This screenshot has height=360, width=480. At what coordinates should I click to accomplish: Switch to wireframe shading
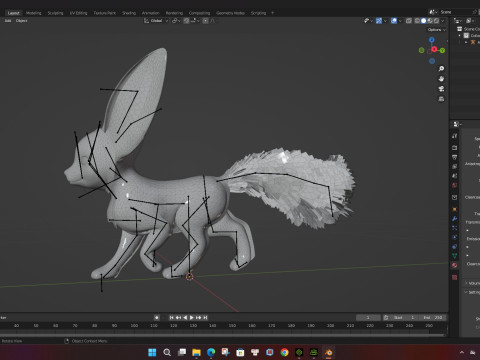(x=417, y=21)
